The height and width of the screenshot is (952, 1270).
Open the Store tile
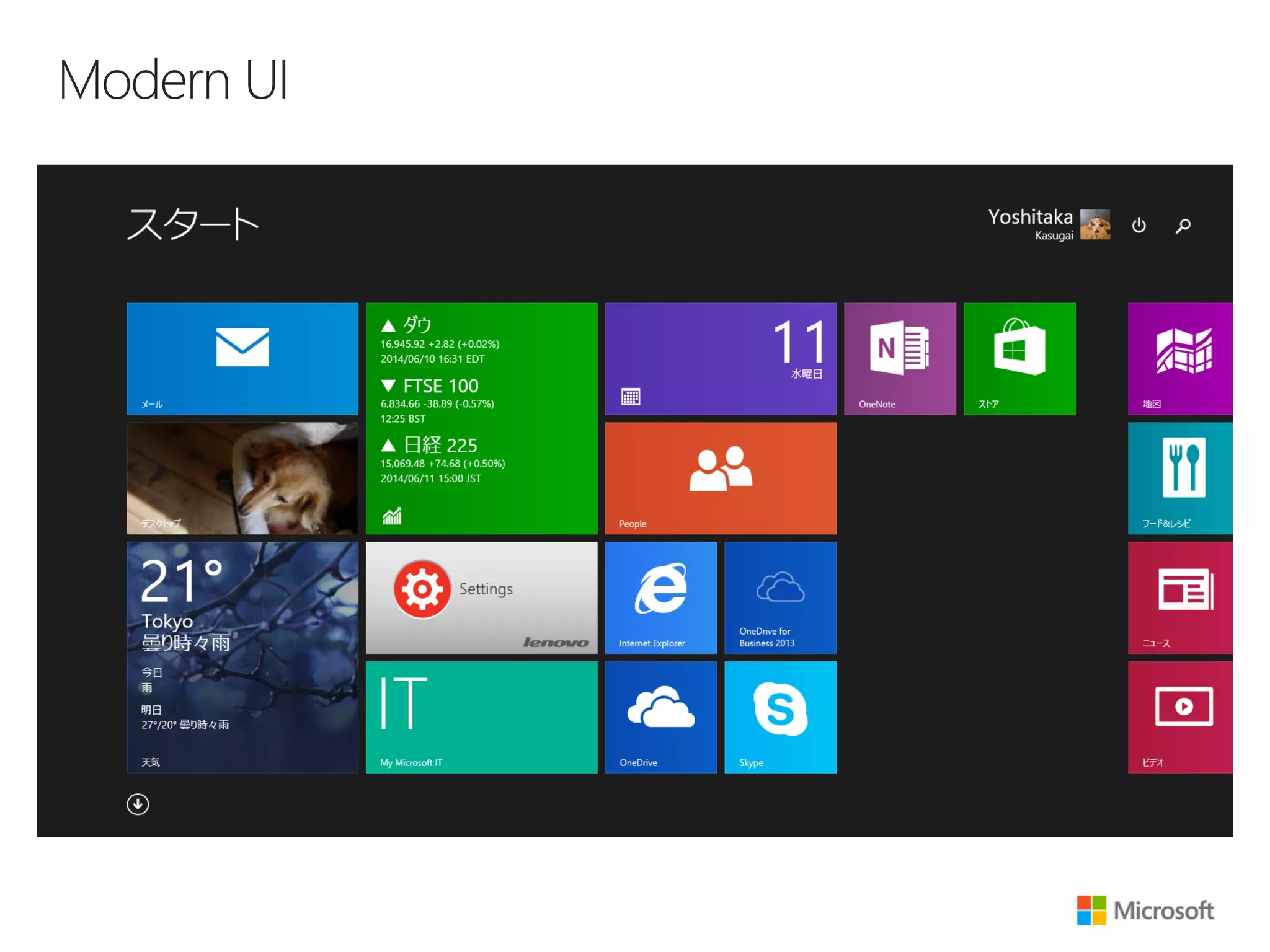point(1019,358)
